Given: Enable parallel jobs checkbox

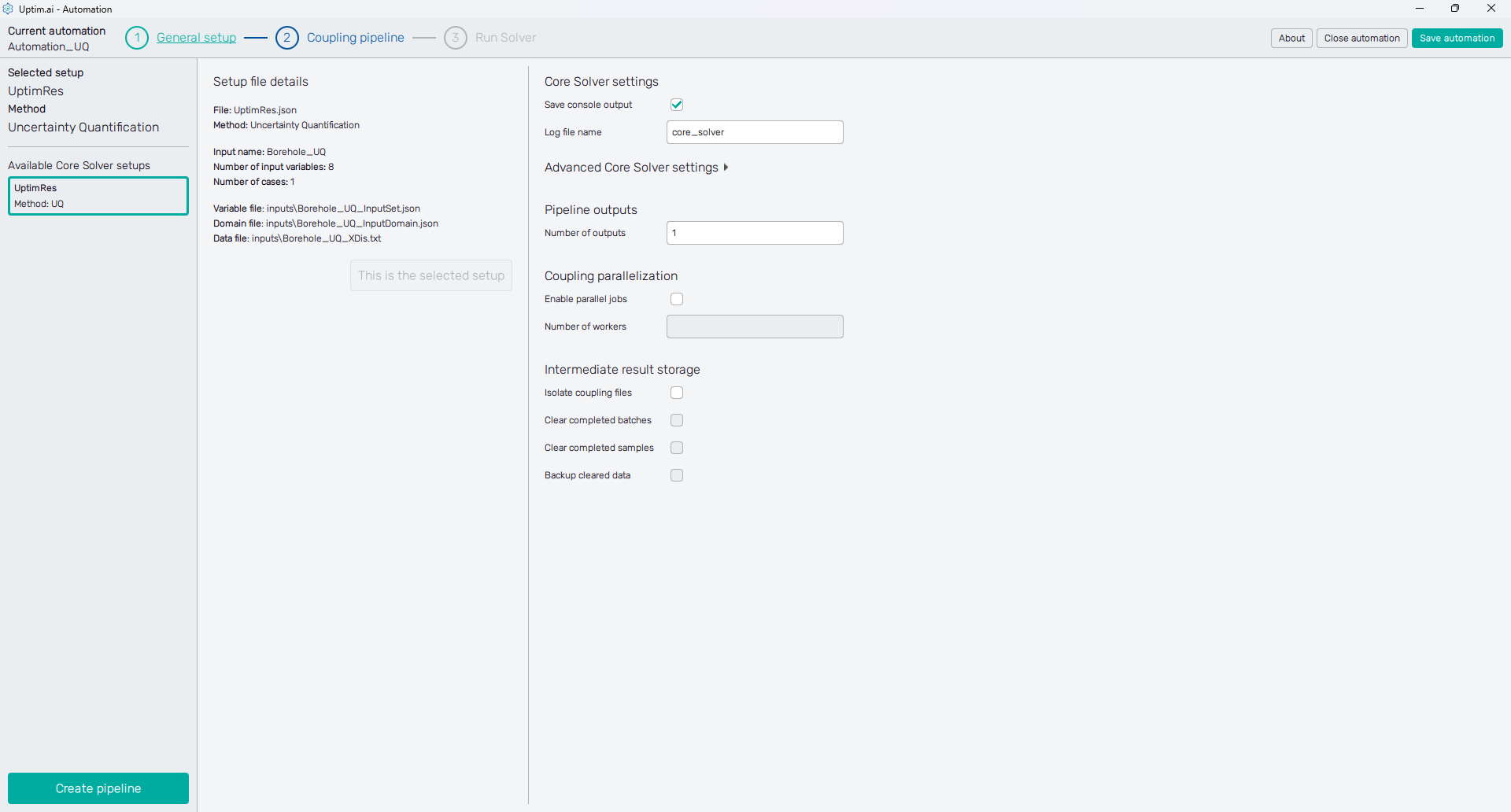Looking at the screenshot, I should click(677, 299).
